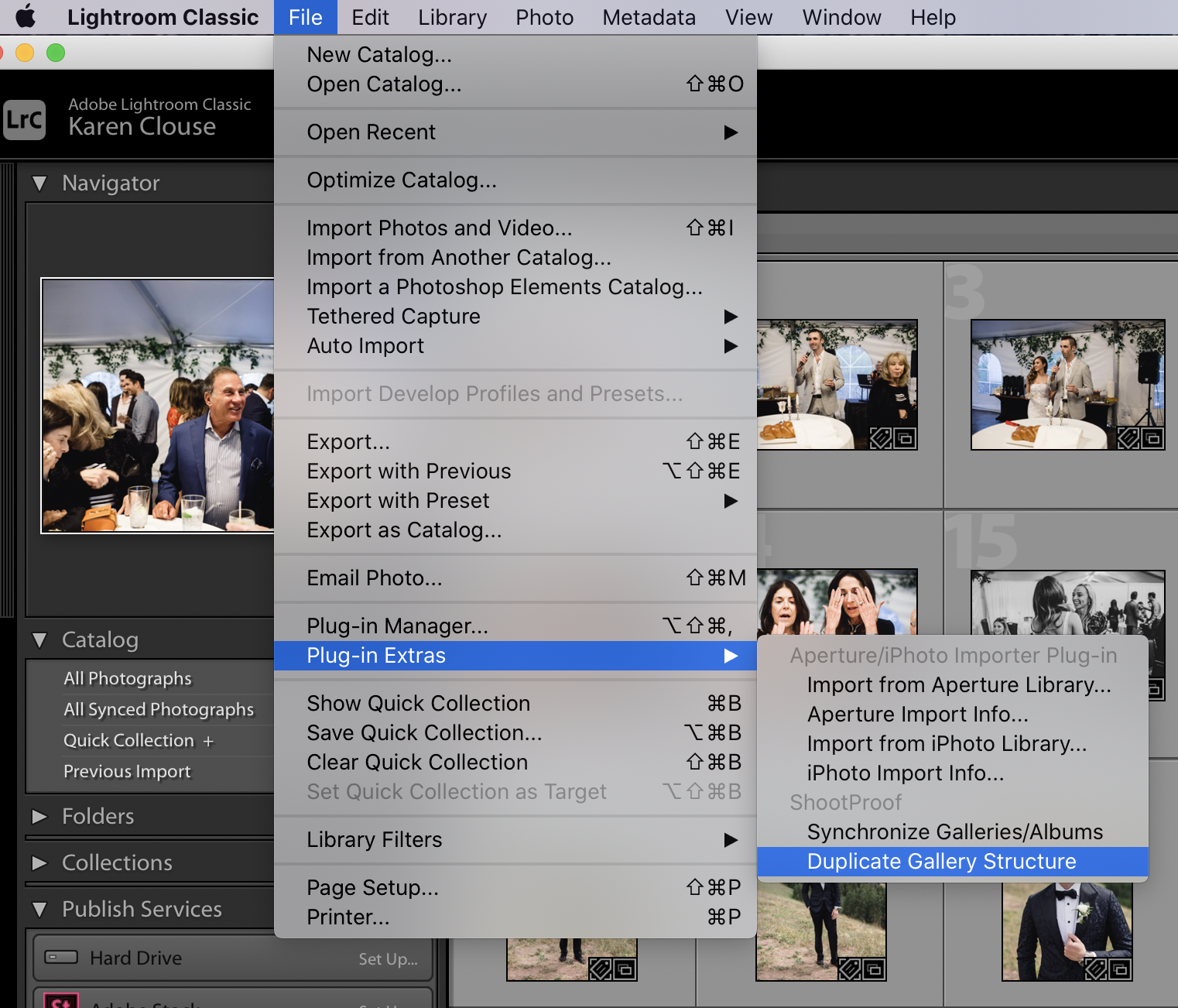
Task: Choose Export with Previous
Action: 515,471
